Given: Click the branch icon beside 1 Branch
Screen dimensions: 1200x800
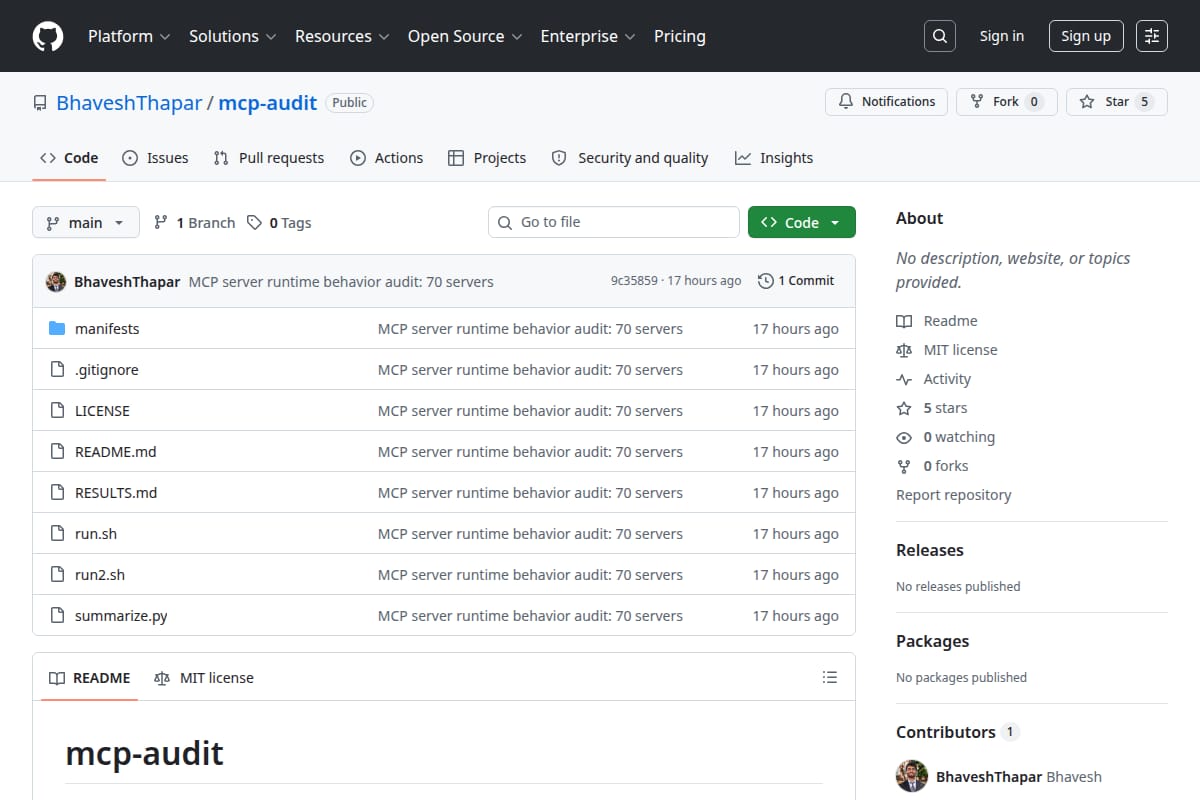Looking at the screenshot, I should click(x=161, y=222).
